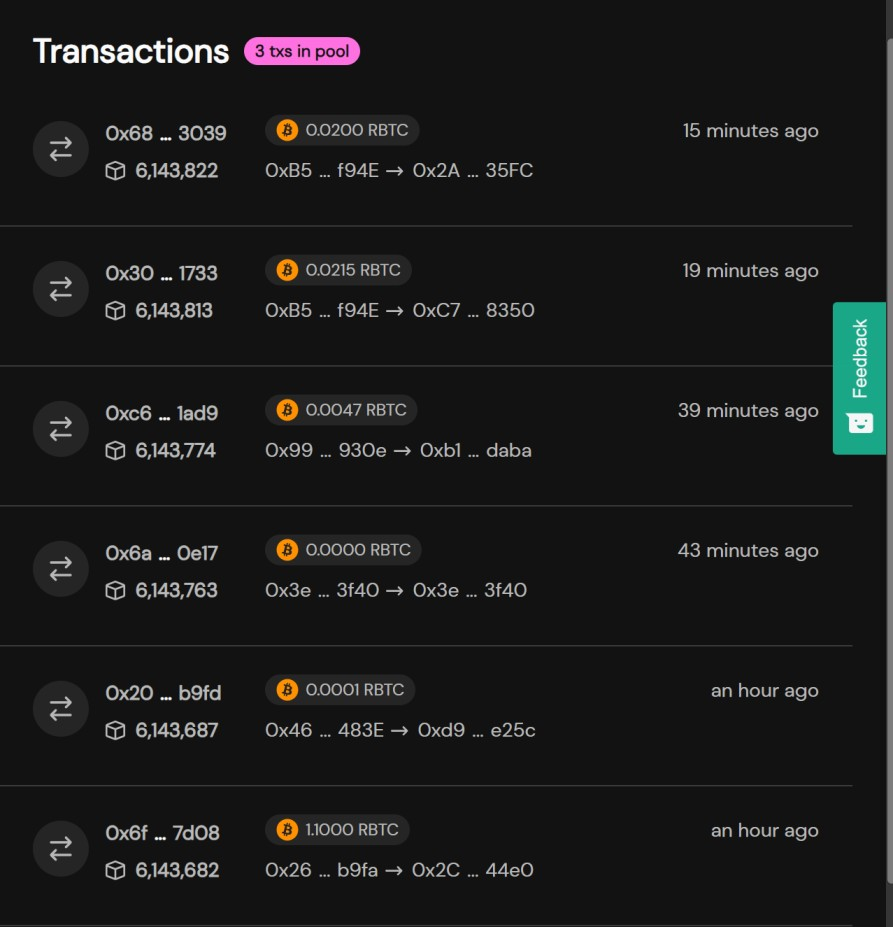The width and height of the screenshot is (893, 927).
Task: Click the Bitcoin icon on the 0.0047 RBTC badge
Action: (x=290, y=409)
